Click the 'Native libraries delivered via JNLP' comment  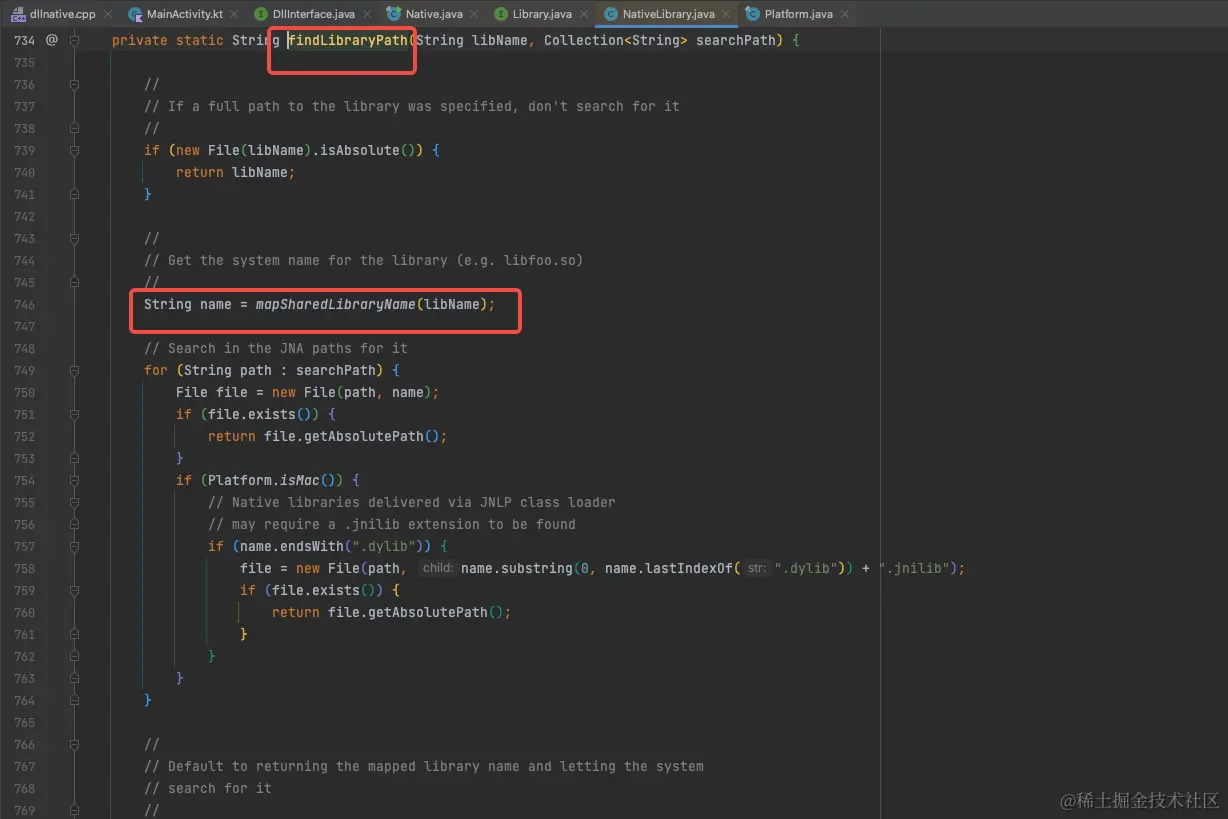[411, 503]
